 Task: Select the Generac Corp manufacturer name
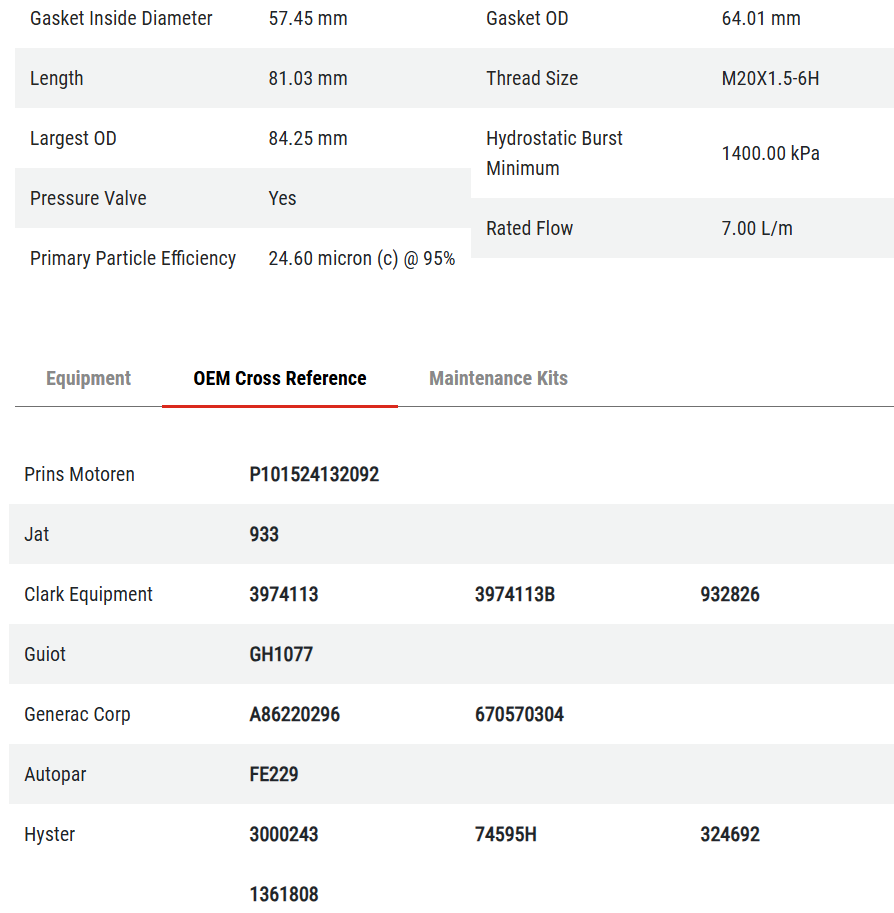pyautogui.click(x=77, y=714)
